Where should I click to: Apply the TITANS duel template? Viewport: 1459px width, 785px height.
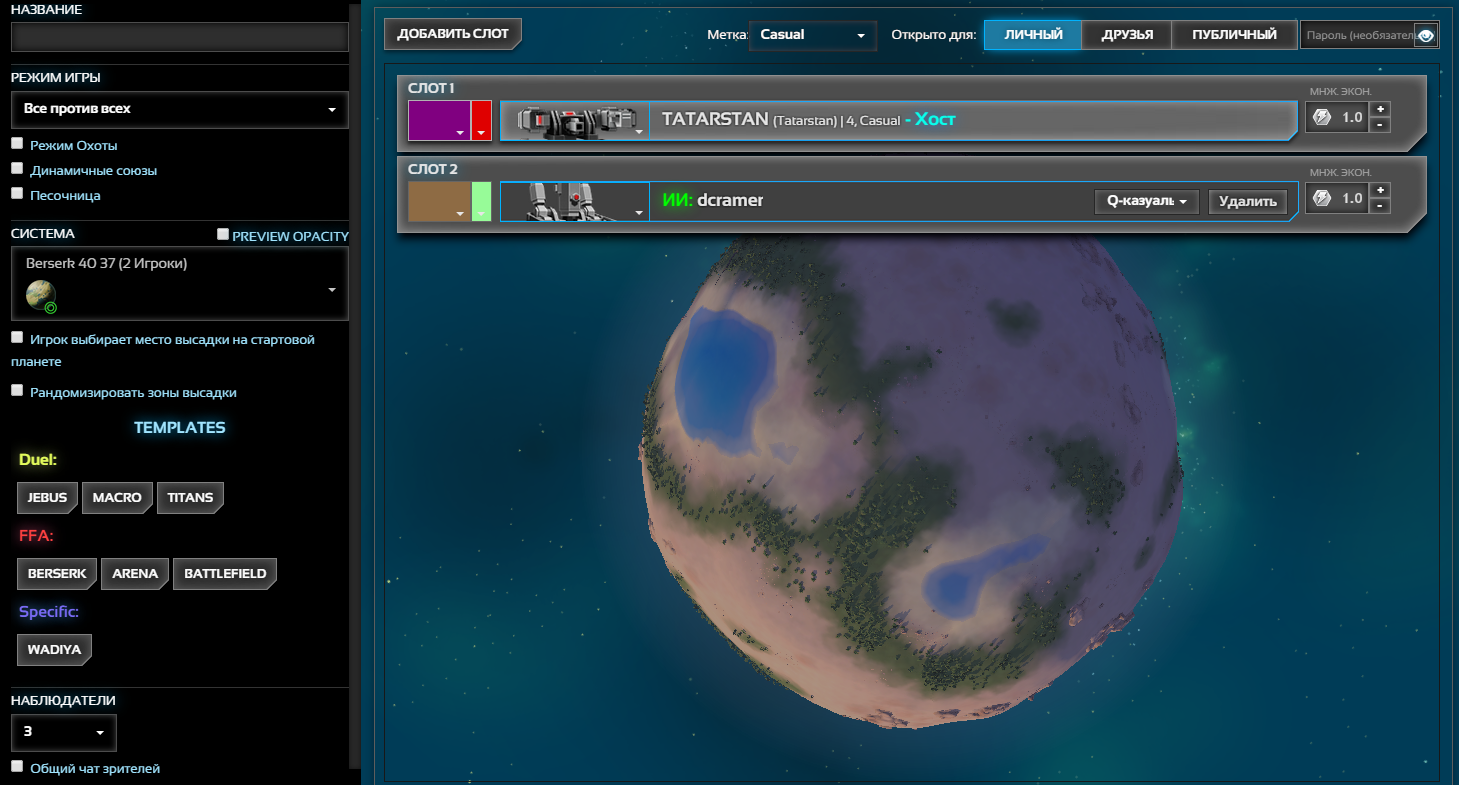[x=190, y=497]
